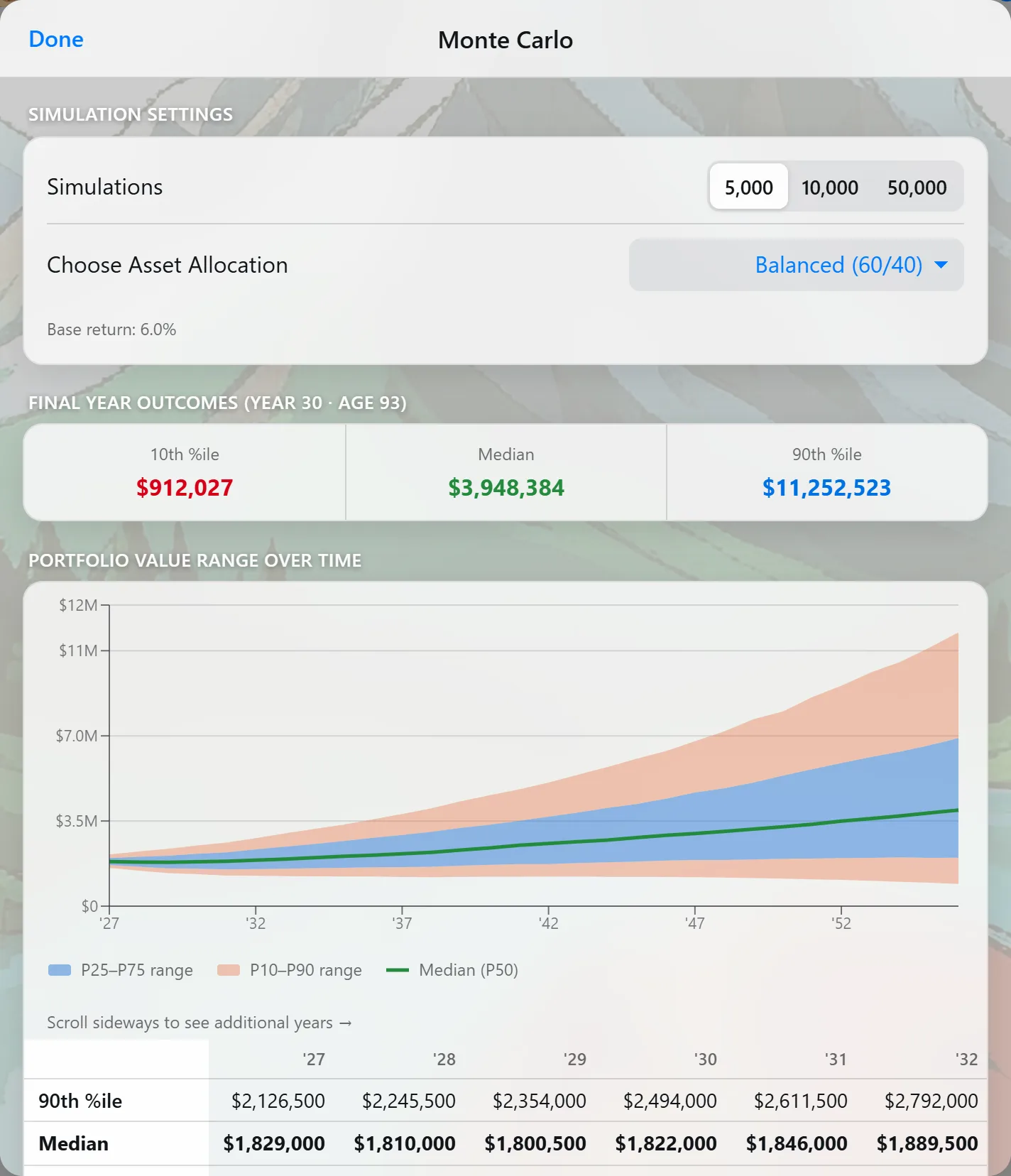Click the 90th %ile value $11,252,523
Screen dimensions: 1011x1176
[x=826, y=488]
